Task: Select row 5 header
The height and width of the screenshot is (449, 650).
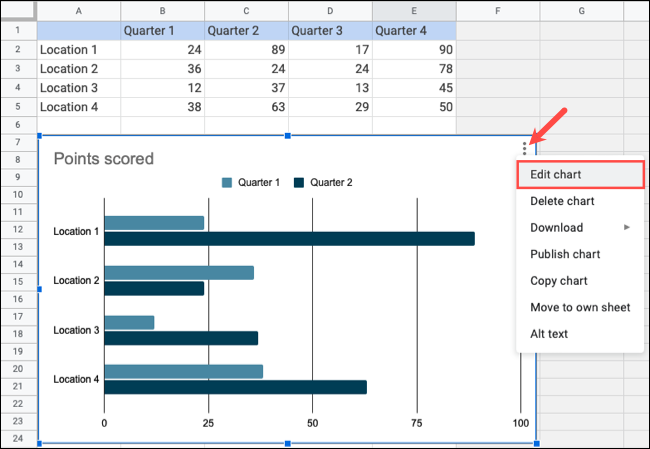Action: click(x=18, y=107)
